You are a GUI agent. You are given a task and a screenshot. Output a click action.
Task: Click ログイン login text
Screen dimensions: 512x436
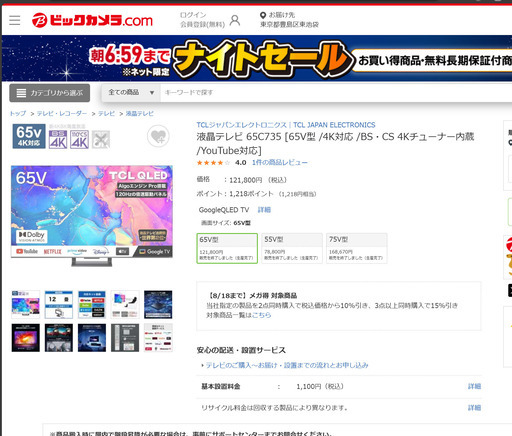pos(193,15)
